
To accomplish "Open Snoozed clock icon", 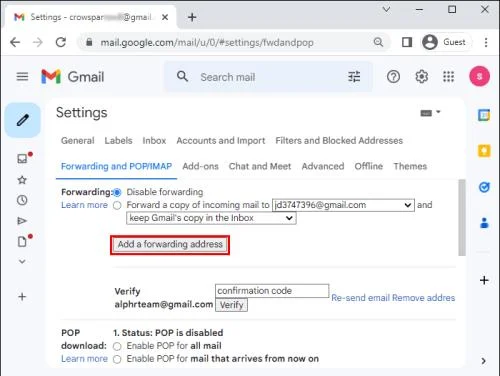I will point(22,200).
